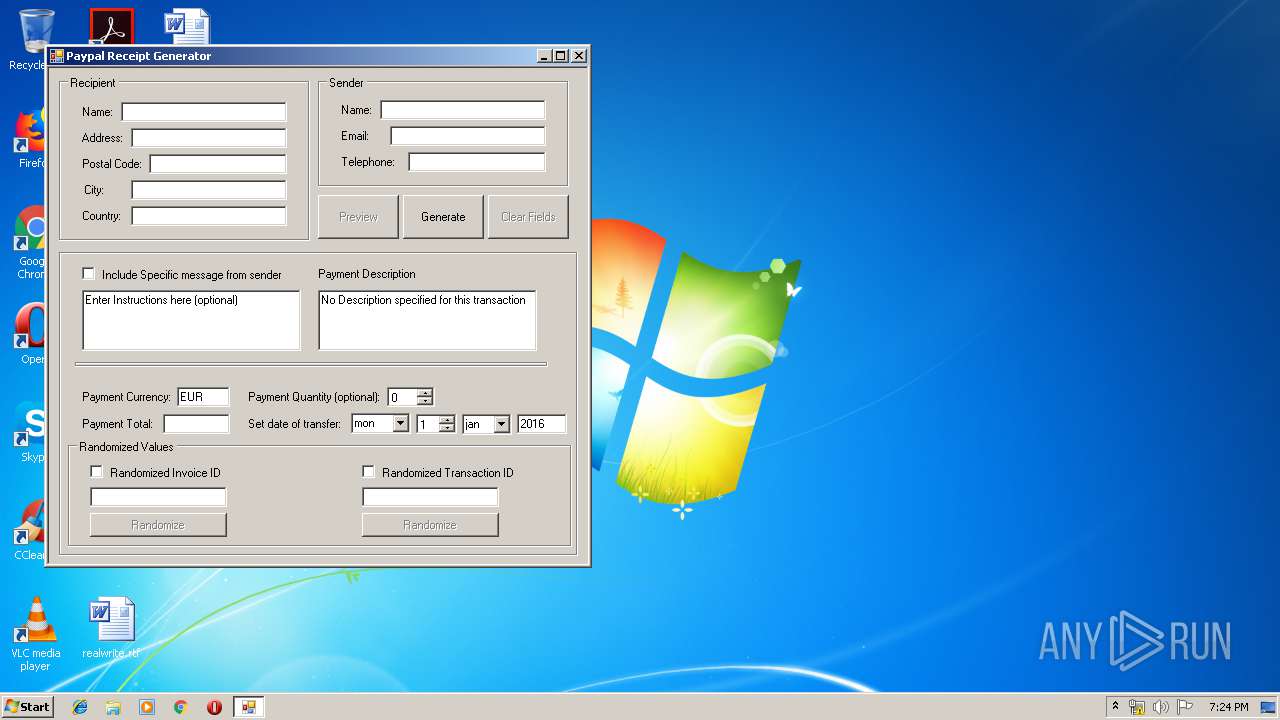Click Randomize under Randomized Invoice ID

coord(158,525)
